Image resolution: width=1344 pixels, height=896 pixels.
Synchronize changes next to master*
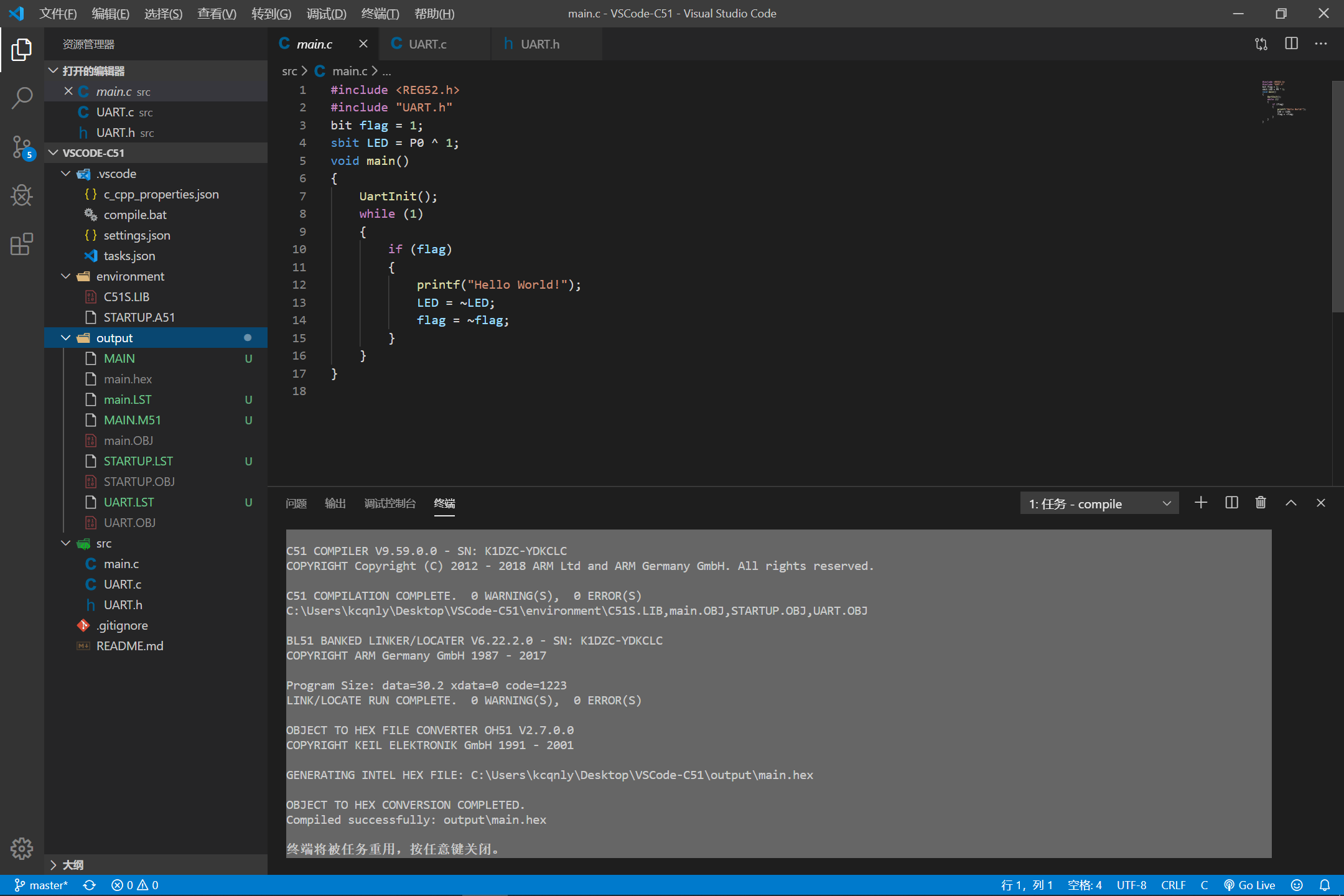coord(89,885)
